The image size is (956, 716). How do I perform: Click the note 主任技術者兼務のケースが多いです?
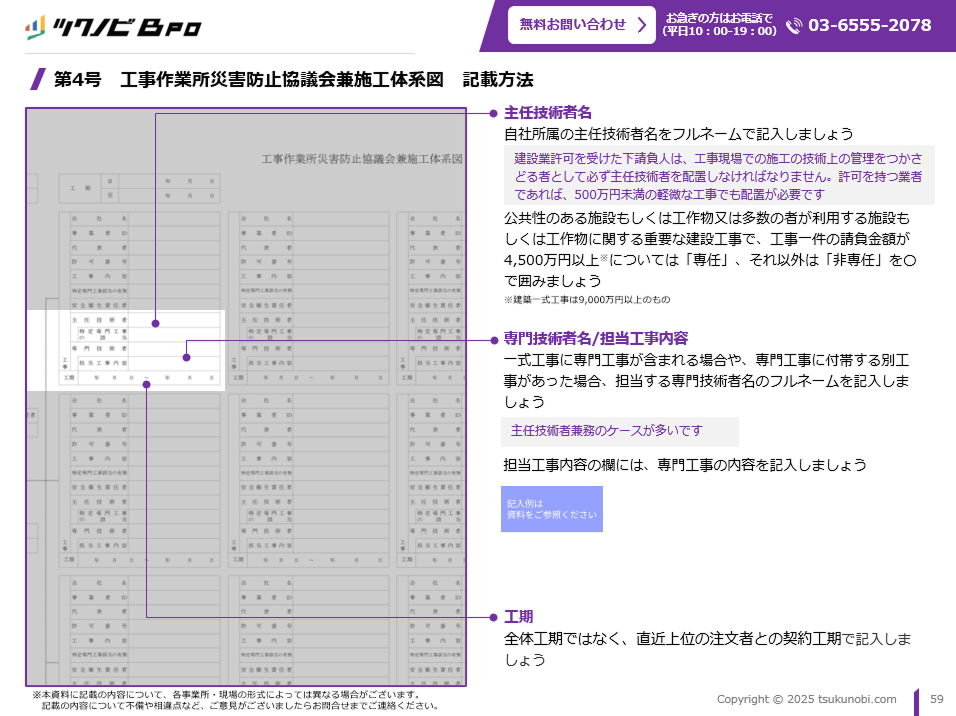tap(619, 431)
